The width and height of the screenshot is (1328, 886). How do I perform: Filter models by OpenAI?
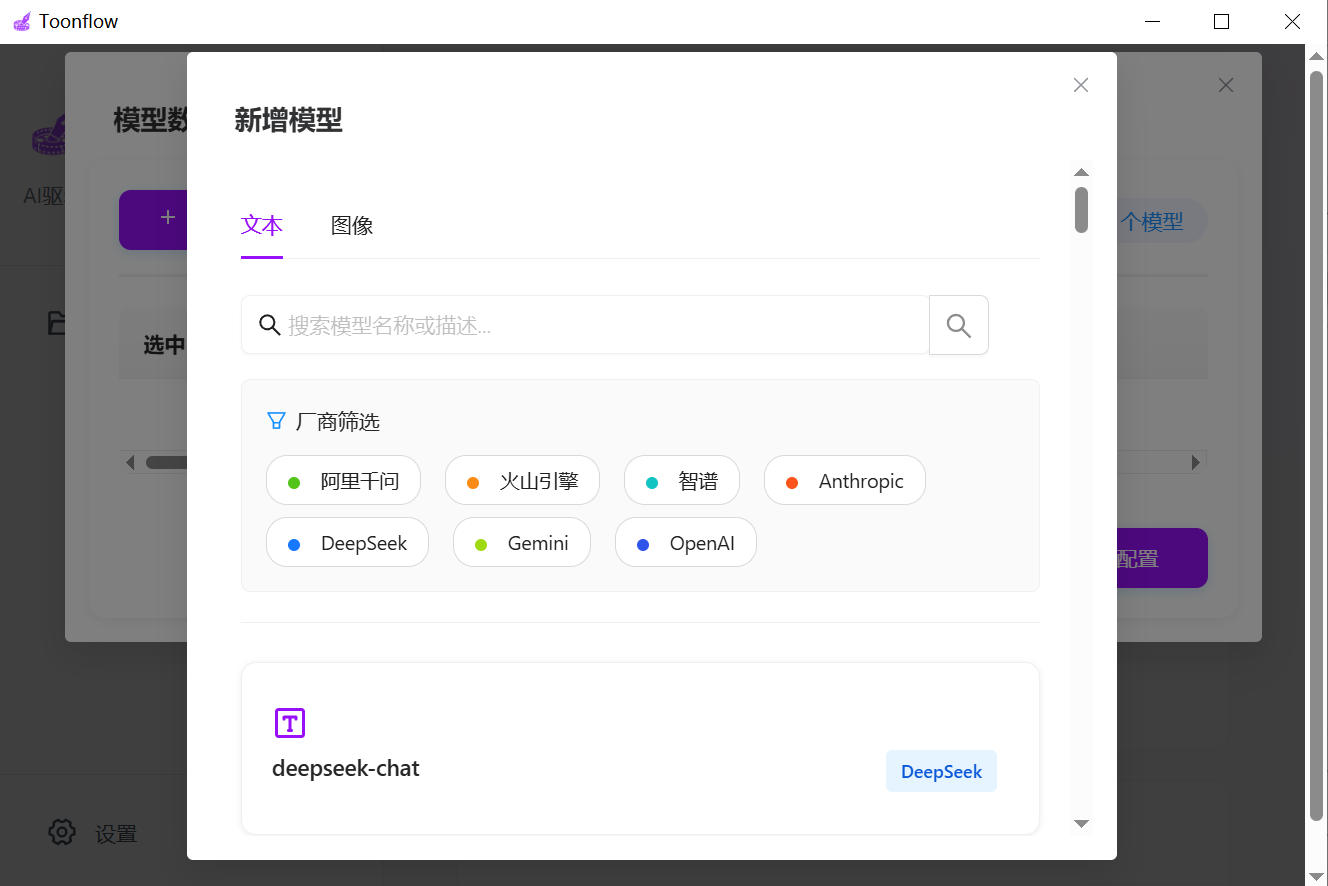[685, 543]
